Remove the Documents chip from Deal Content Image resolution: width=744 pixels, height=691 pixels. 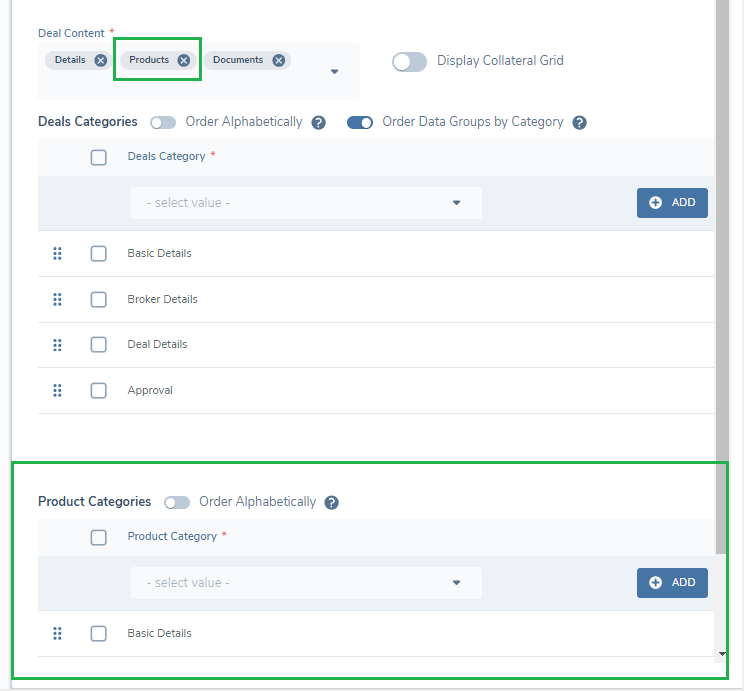[x=279, y=60]
